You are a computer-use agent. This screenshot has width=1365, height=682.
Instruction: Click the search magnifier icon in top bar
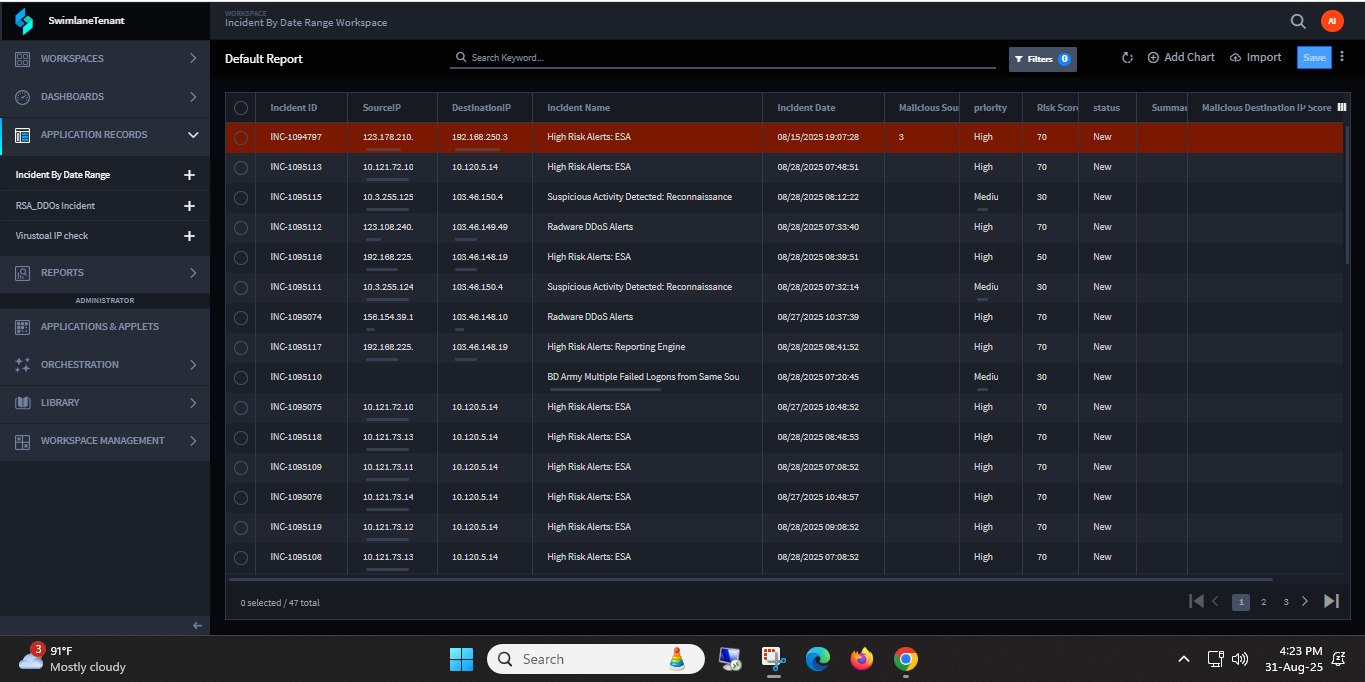pos(1298,21)
